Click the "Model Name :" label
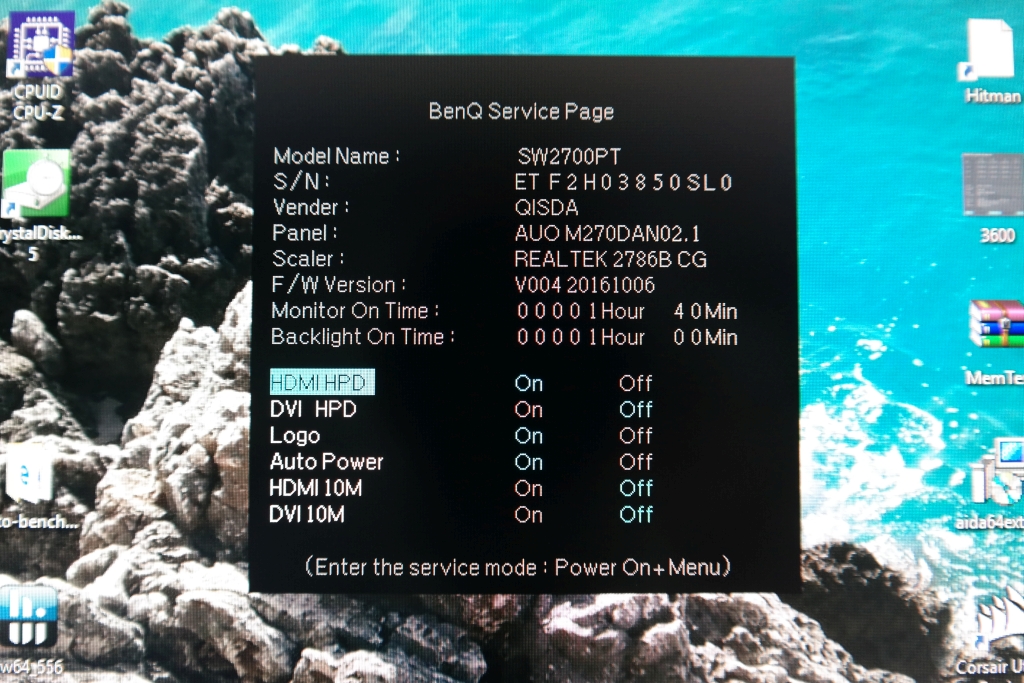 (336, 156)
